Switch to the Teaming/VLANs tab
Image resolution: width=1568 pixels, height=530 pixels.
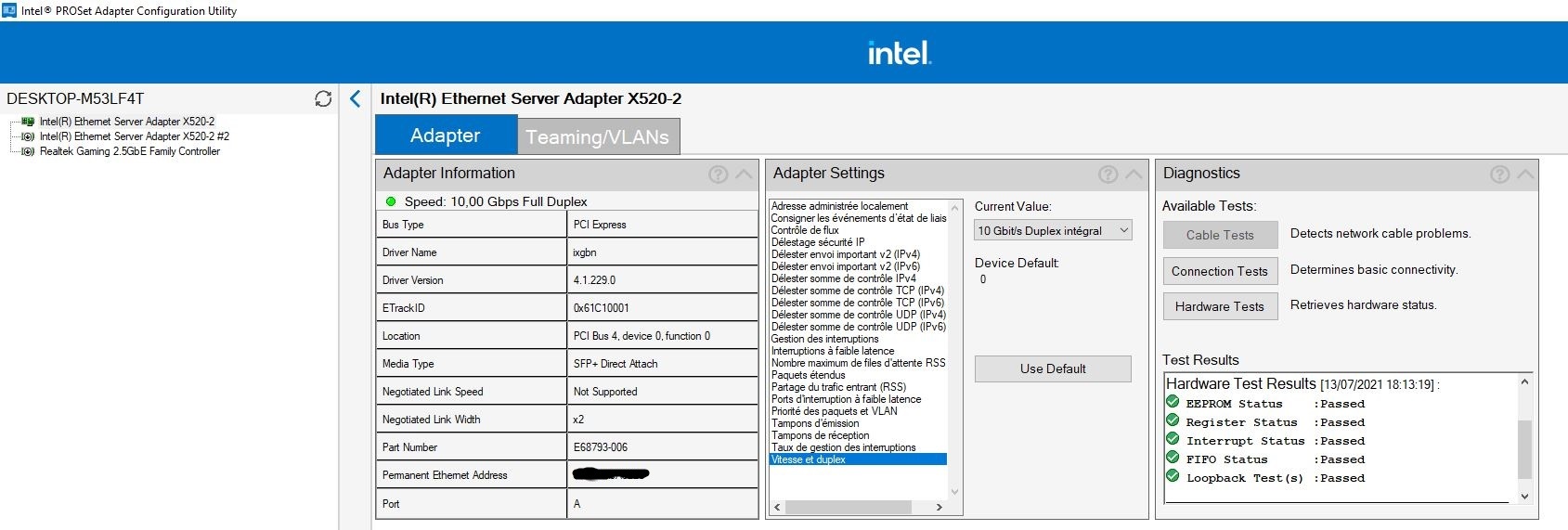pyautogui.click(x=597, y=136)
